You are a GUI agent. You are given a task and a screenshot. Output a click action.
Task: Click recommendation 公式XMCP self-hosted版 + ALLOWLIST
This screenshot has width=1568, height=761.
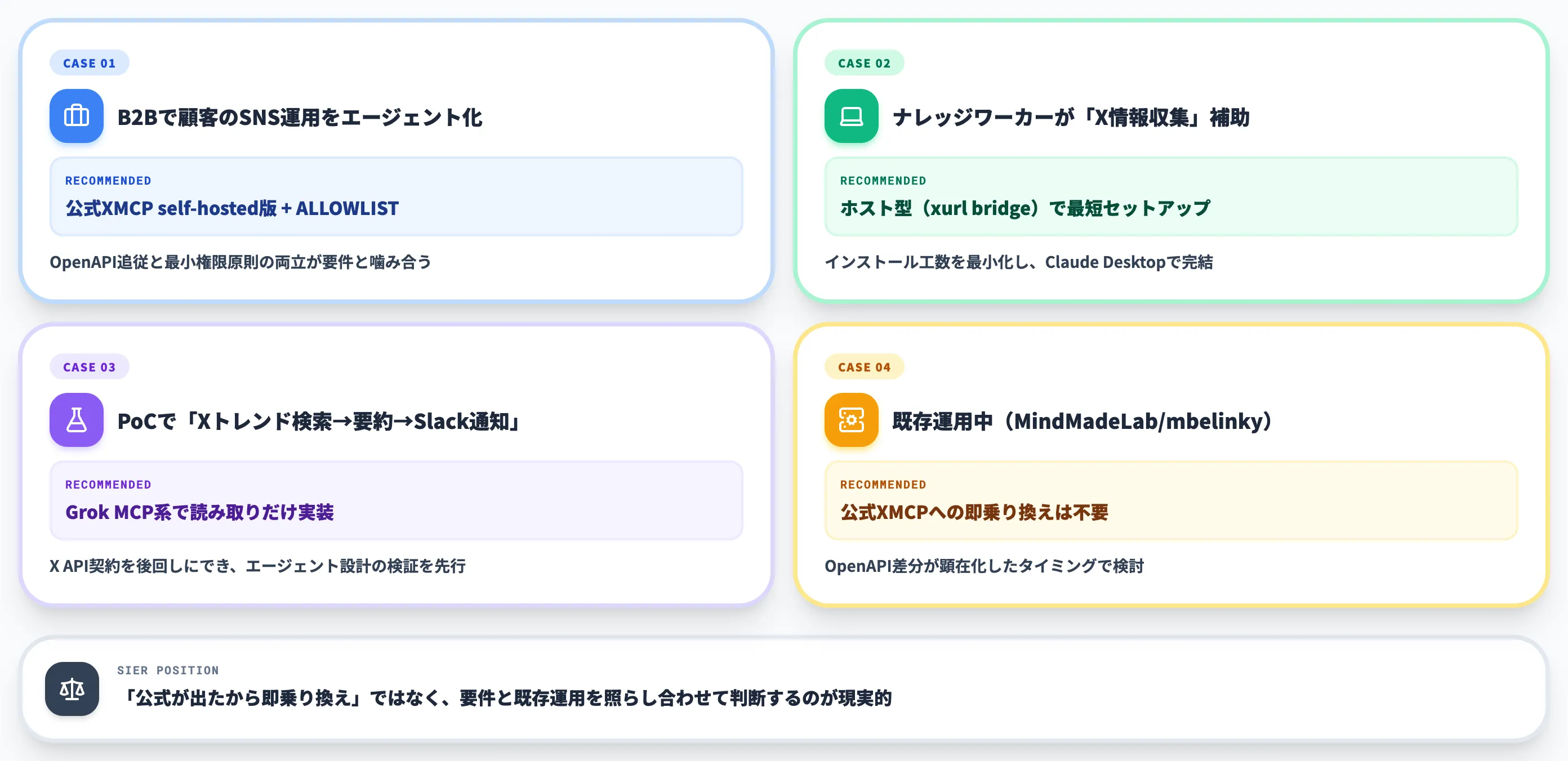[232, 208]
